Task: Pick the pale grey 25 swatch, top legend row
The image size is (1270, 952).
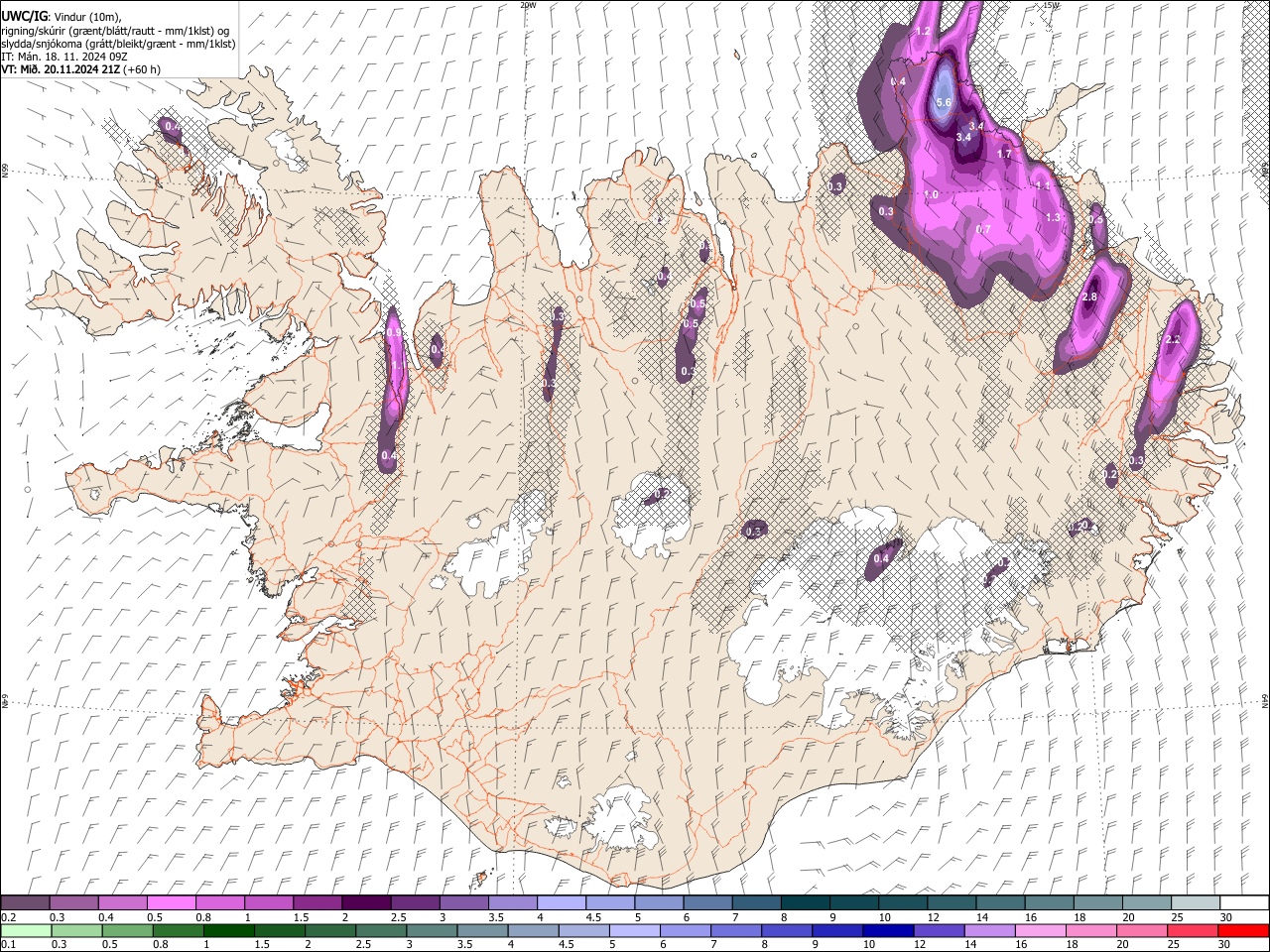Action: point(1195,903)
